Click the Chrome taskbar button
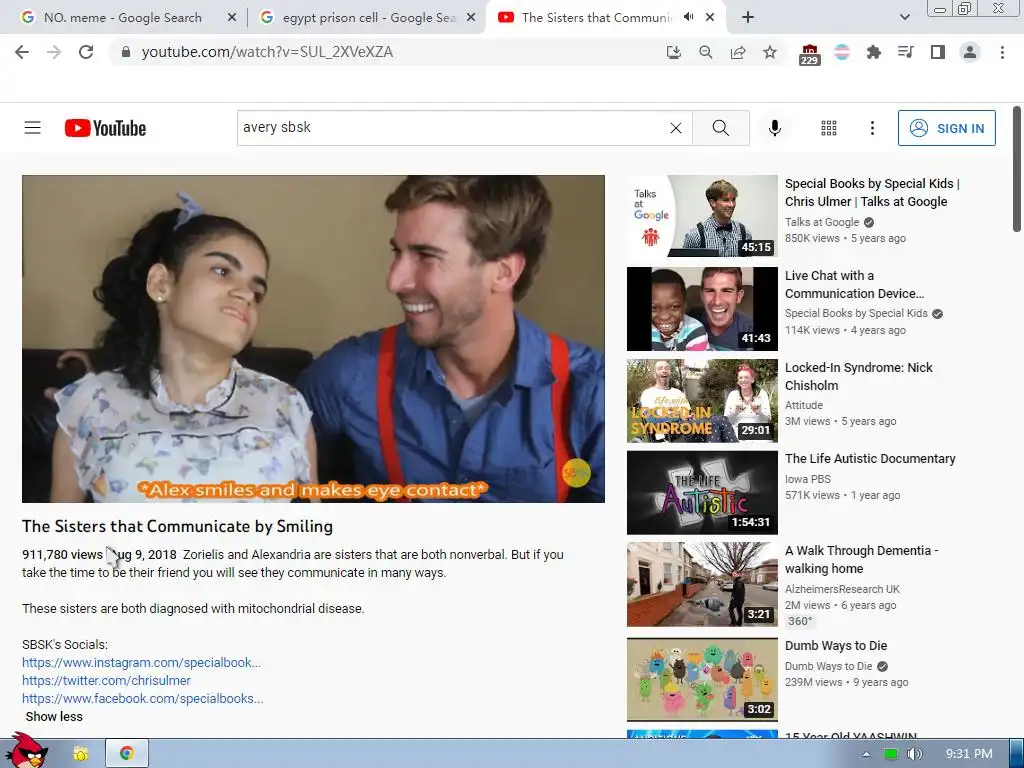Viewport: 1024px width, 768px height. (x=127, y=754)
